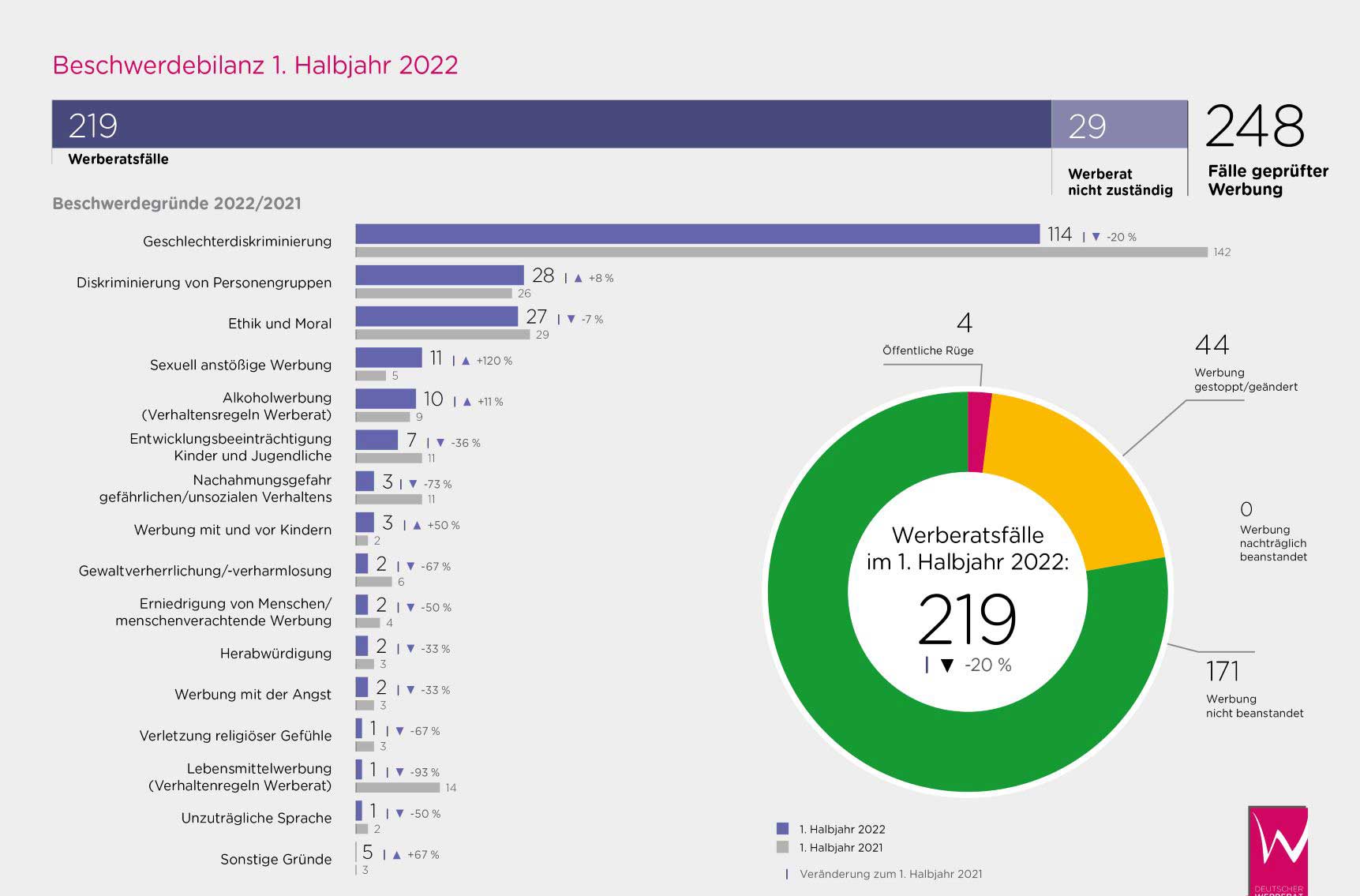The height and width of the screenshot is (896, 1360).
Task: Click the label Sonstige Gründe
Action: coord(275,860)
